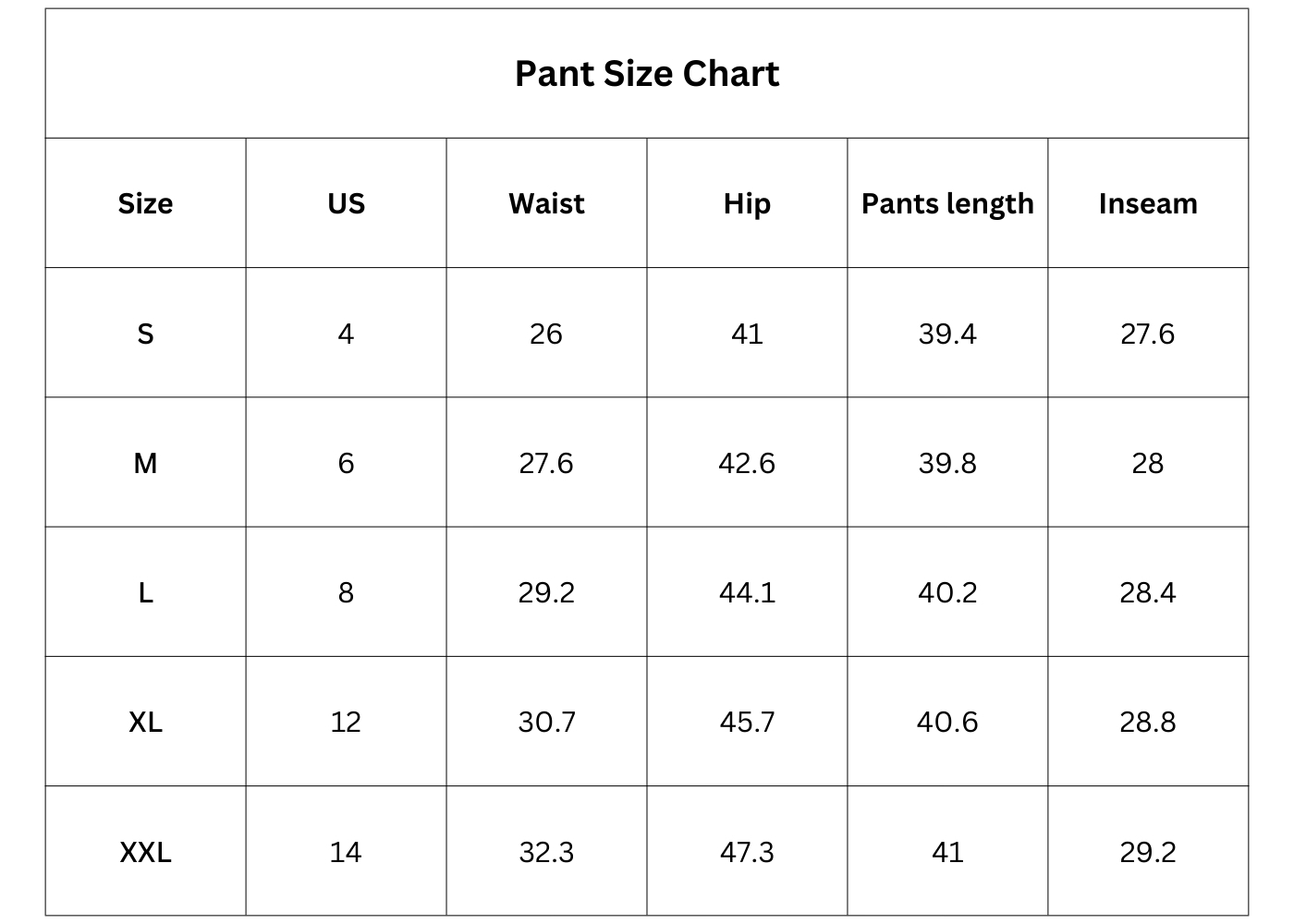Click hip value 47.3 cell

tap(747, 852)
